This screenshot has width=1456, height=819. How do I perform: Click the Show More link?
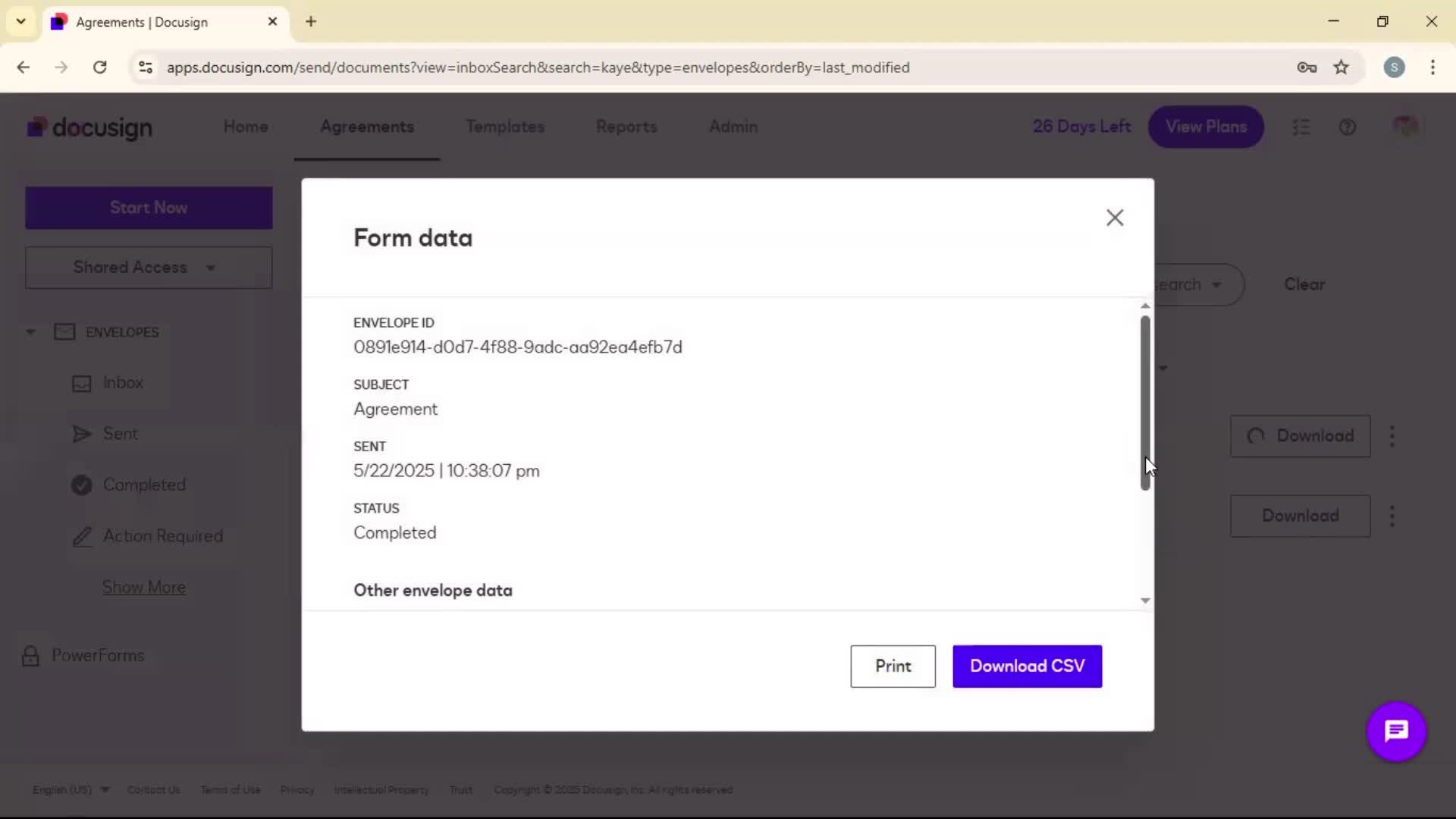pyautogui.click(x=144, y=587)
